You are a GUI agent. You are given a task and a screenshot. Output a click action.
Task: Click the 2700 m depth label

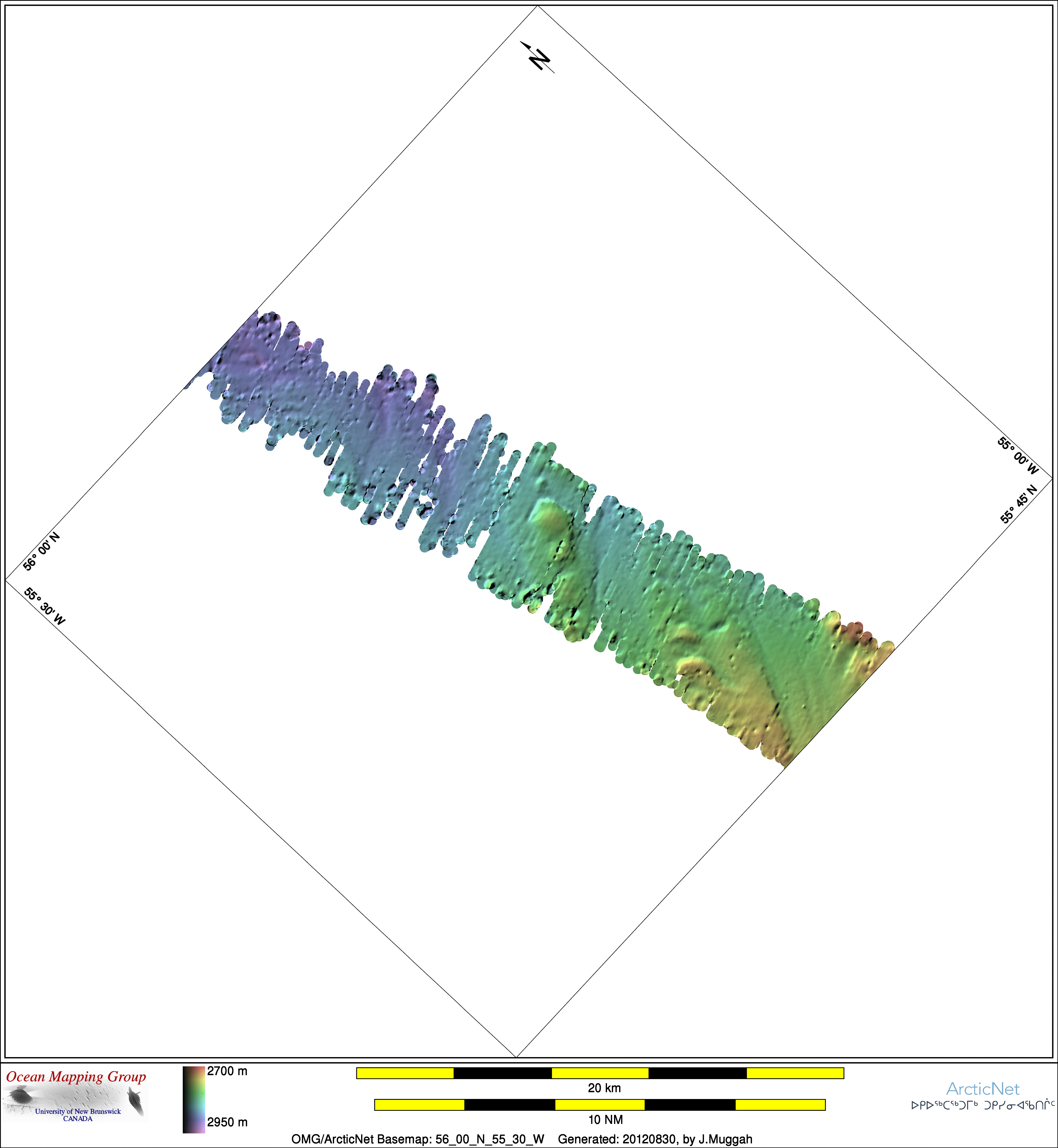point(227,1071)
